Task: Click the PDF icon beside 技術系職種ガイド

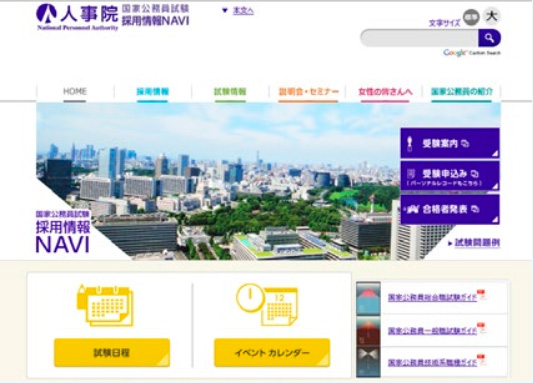Action: point(481,360)
